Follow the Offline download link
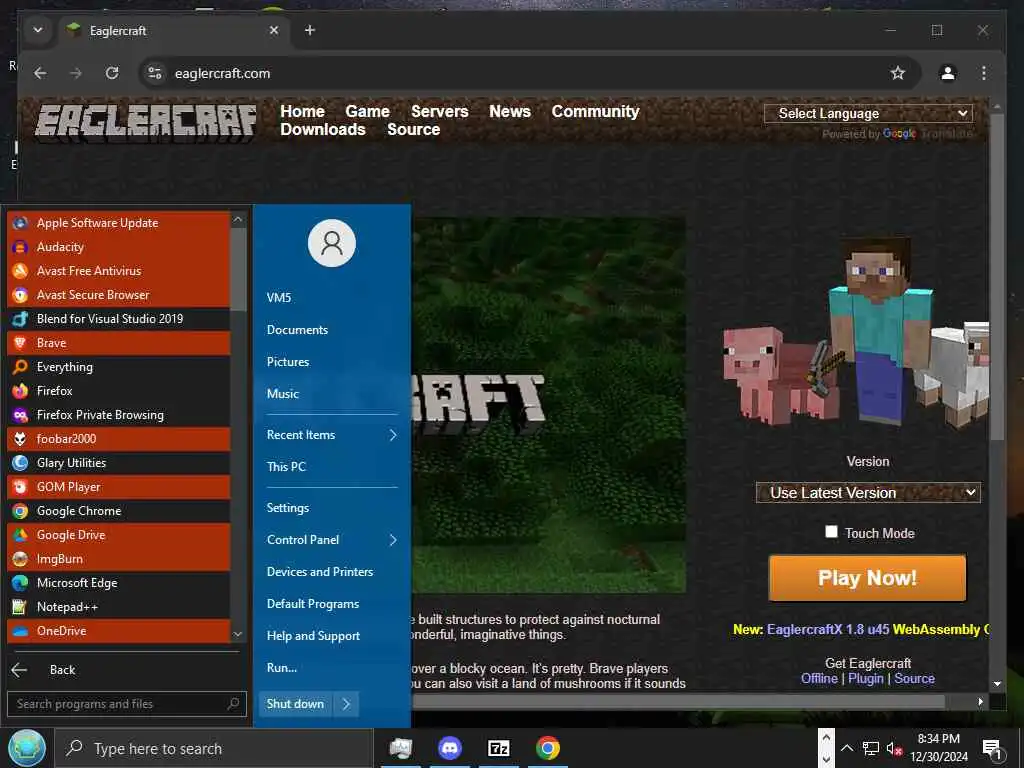This screenshot has width=1024, height=768. (x=819, y=679)
